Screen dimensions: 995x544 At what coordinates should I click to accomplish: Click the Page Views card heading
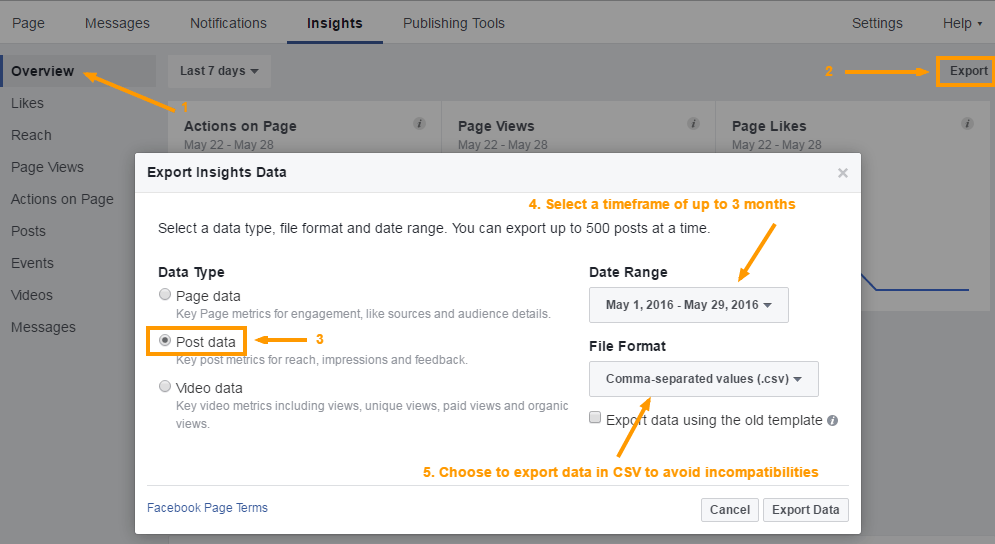click(x=496, y=126)
